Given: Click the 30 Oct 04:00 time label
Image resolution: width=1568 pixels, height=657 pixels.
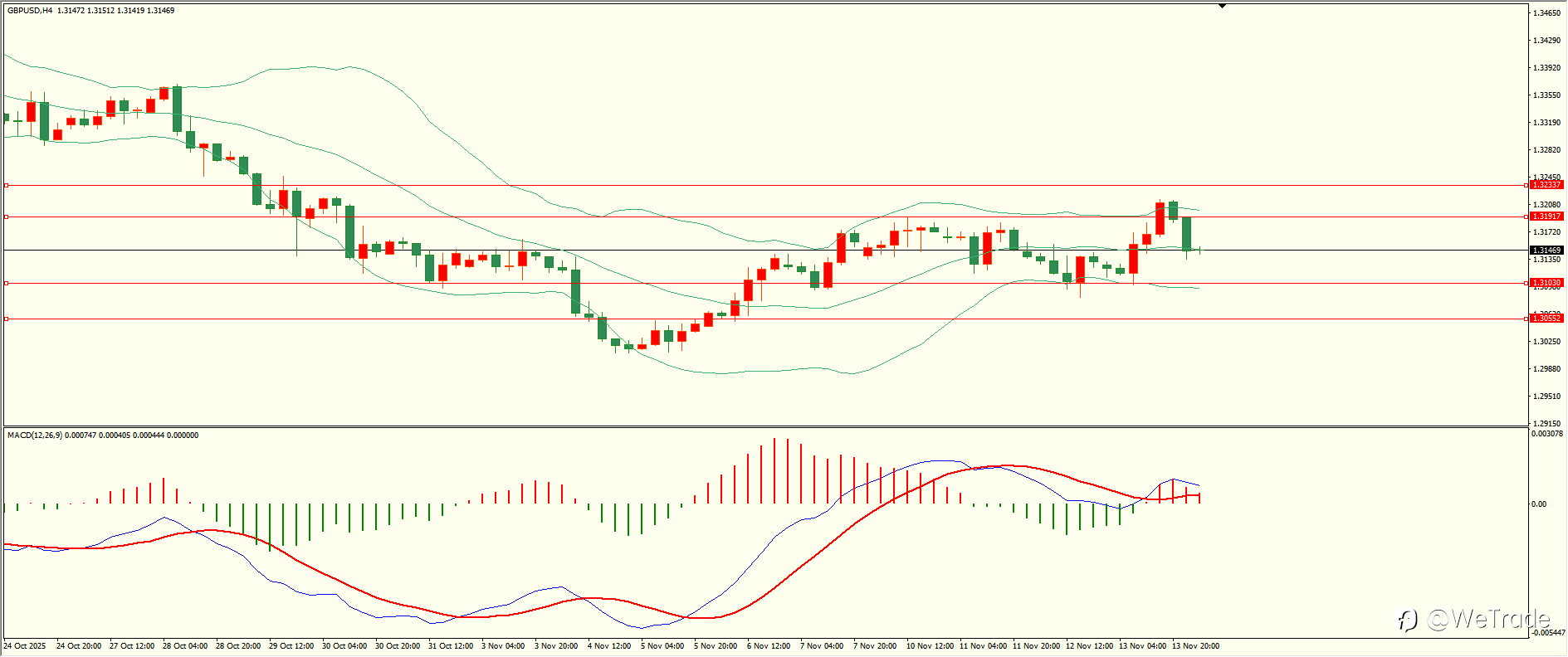Looking at the screenshot, I should (344, 646).
